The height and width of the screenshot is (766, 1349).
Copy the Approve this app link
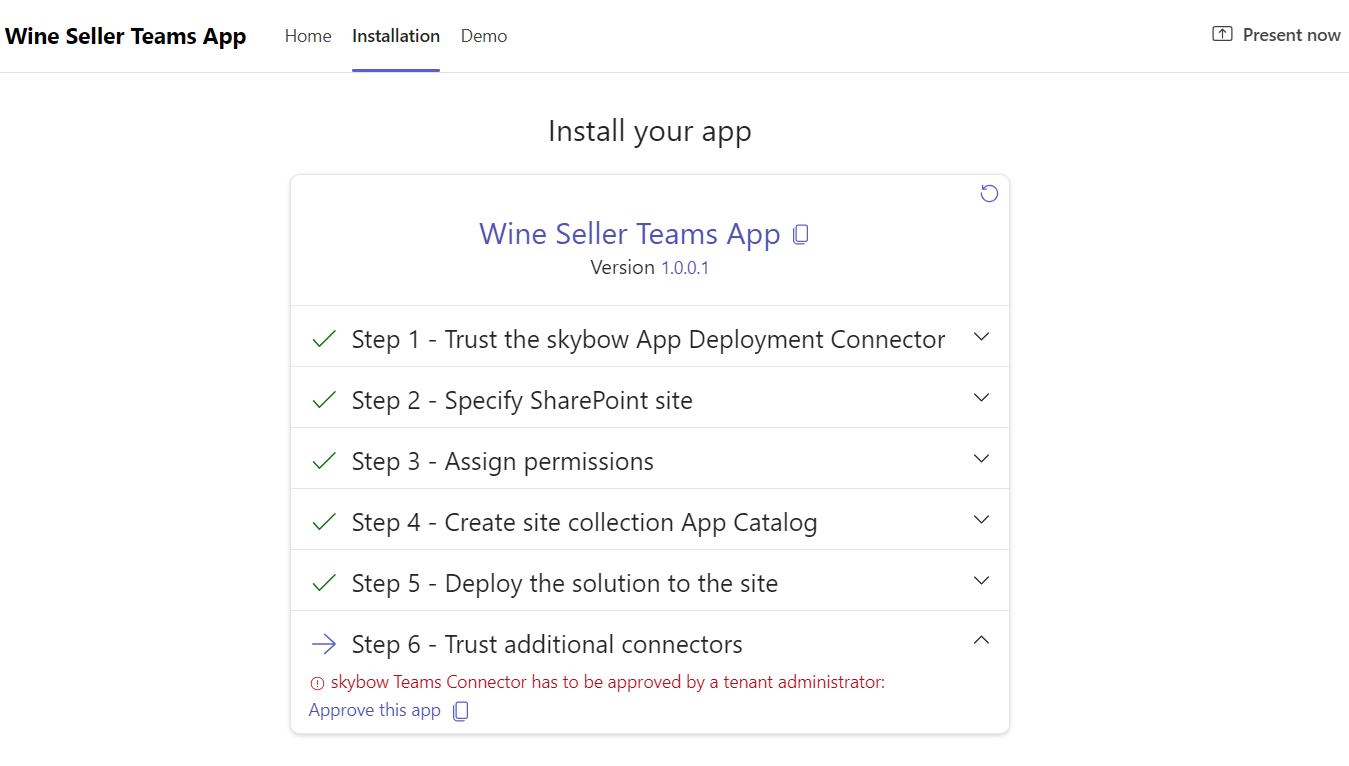[461, 711]
